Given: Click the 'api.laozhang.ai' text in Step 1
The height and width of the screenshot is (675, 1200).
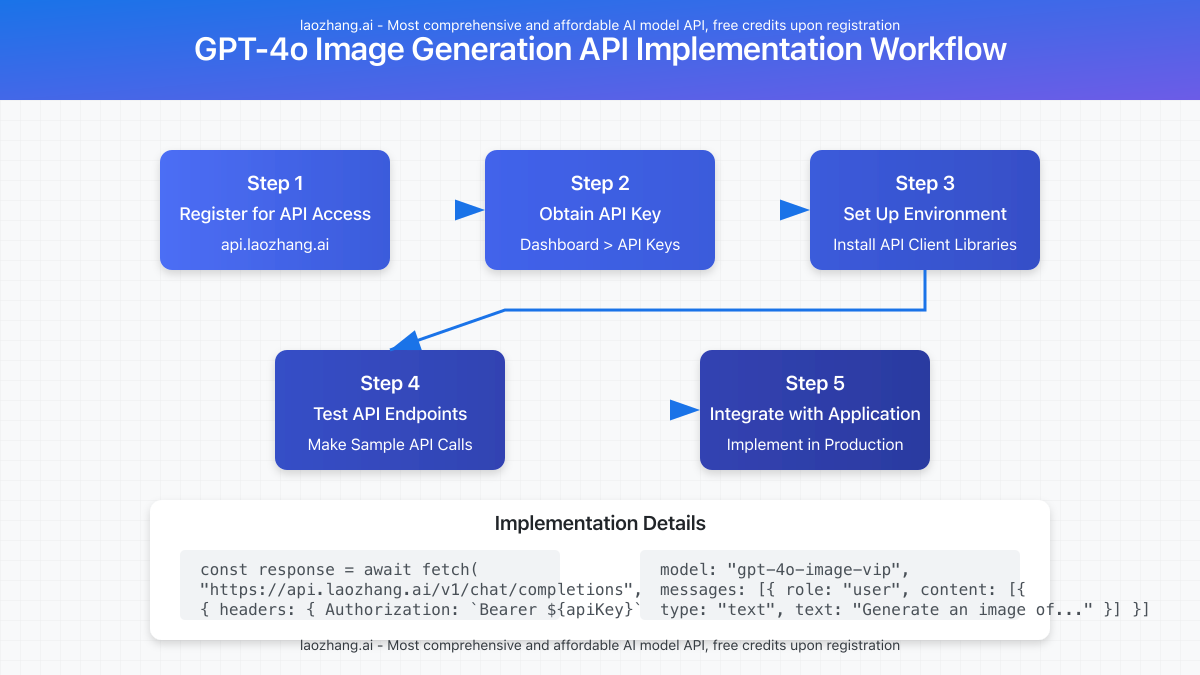Looking at the screenshot, I should coord(275,244).
